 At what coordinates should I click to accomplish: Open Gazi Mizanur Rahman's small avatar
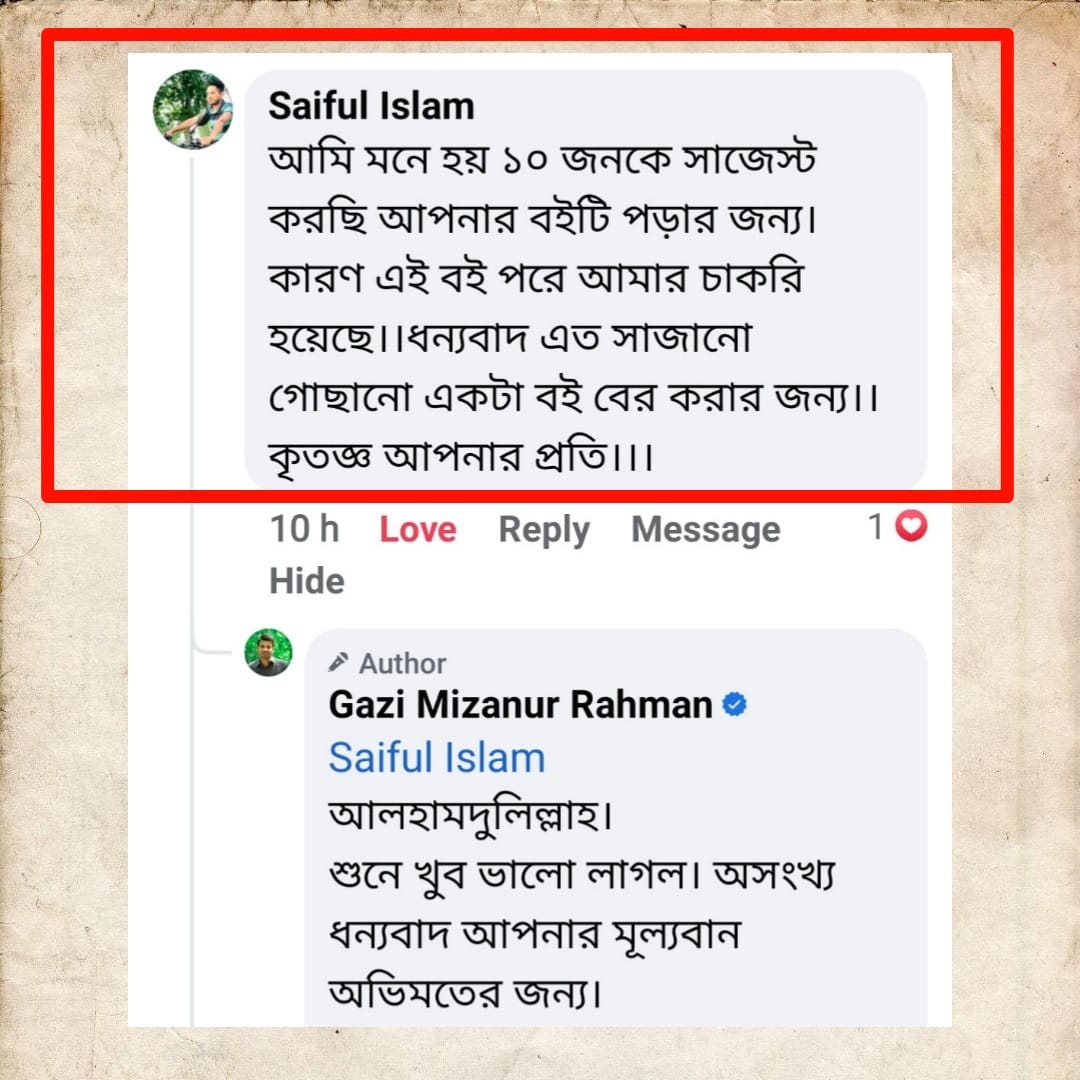[x=269, y=653]
